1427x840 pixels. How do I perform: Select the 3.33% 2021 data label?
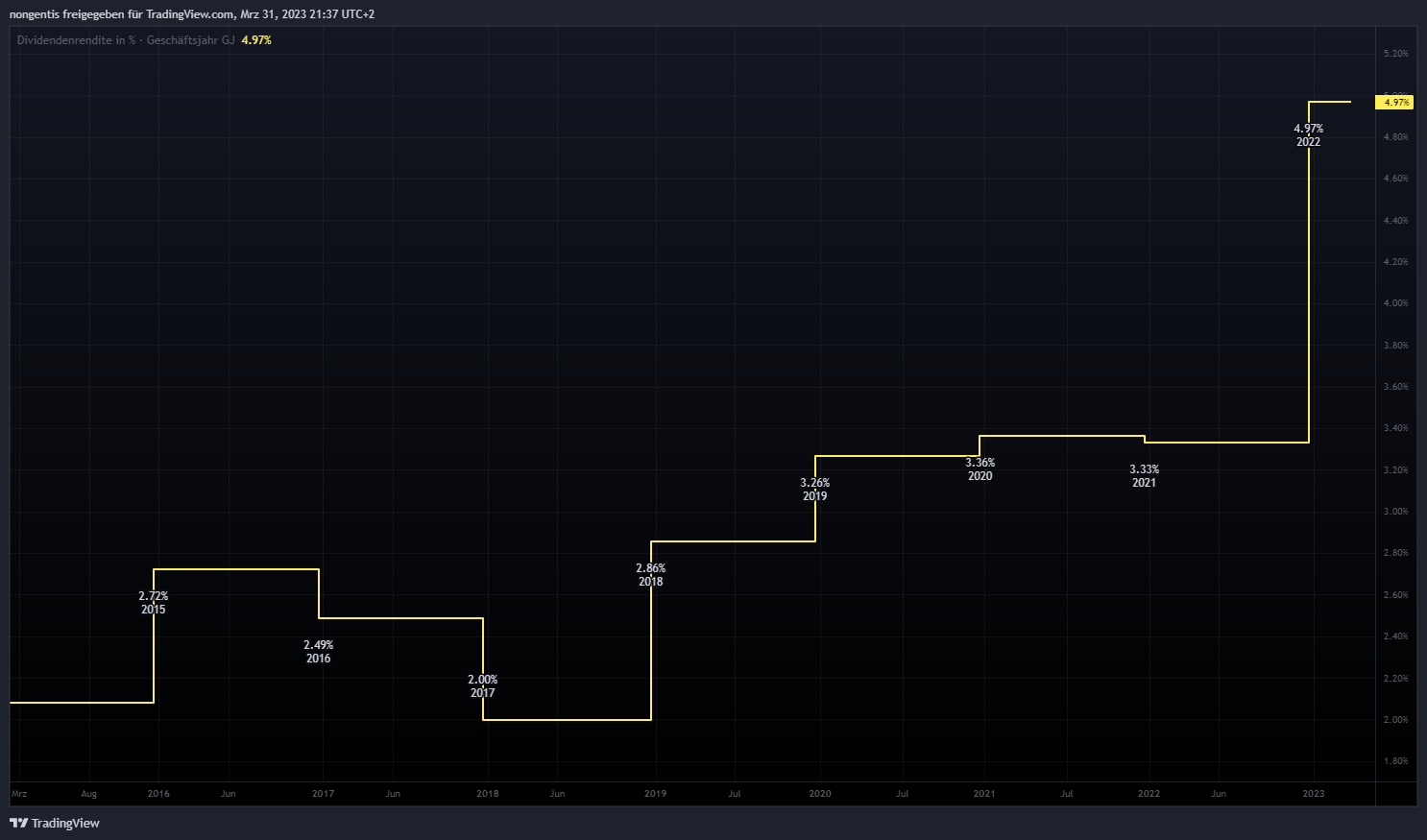1144,476
